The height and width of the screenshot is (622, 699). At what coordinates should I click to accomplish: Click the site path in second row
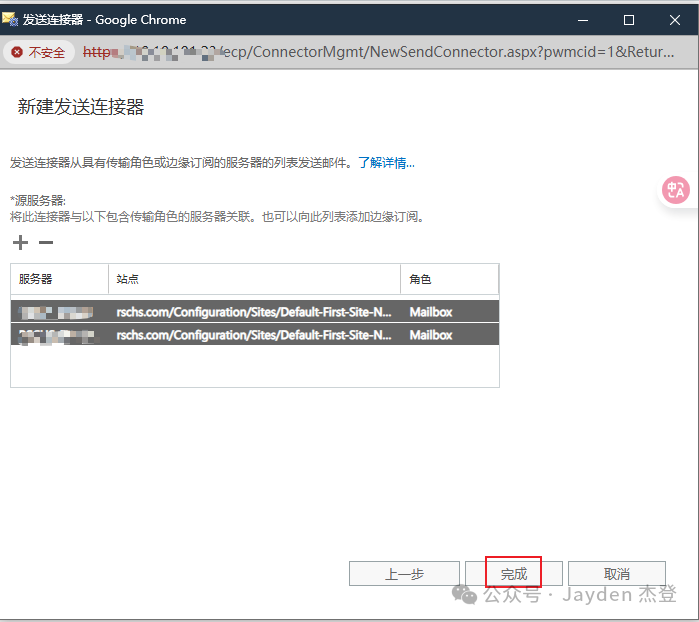click(253, 335)
